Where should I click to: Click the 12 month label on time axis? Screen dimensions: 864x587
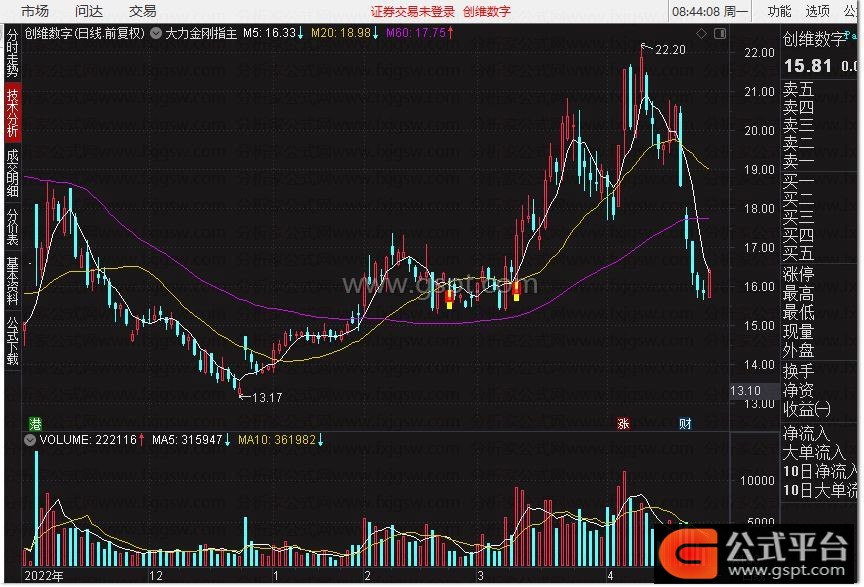point(156,576)
